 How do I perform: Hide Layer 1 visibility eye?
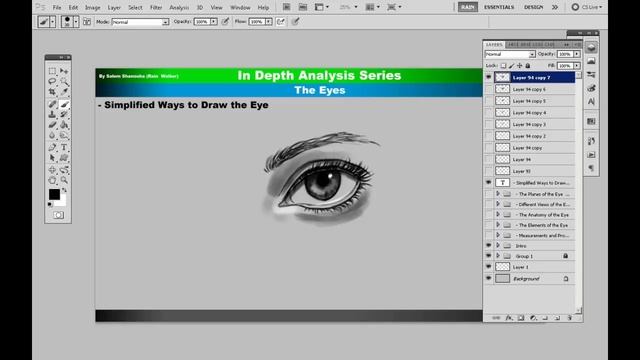pos(488,267)
